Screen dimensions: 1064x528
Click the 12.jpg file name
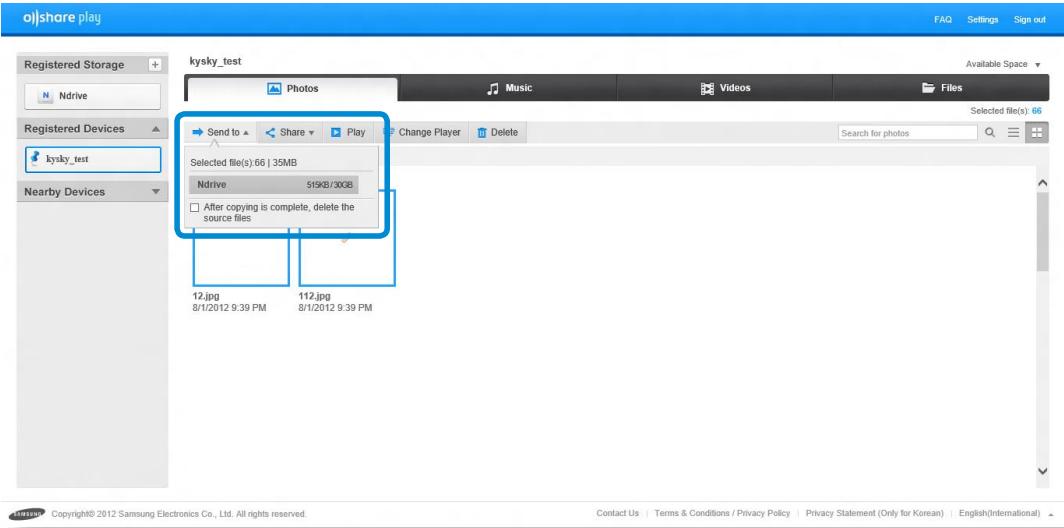click(x=206, y=296)
